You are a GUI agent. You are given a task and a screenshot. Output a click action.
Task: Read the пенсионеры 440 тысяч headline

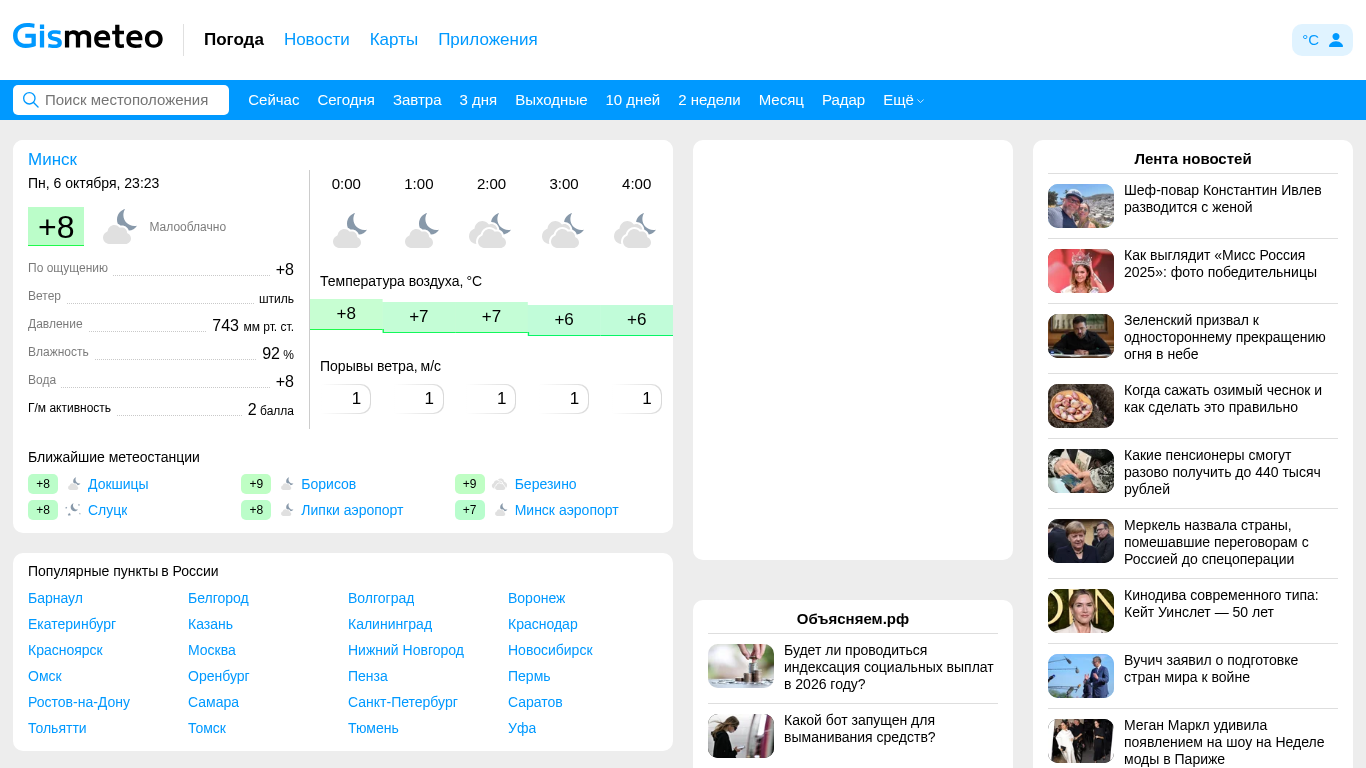(1222, 472)
